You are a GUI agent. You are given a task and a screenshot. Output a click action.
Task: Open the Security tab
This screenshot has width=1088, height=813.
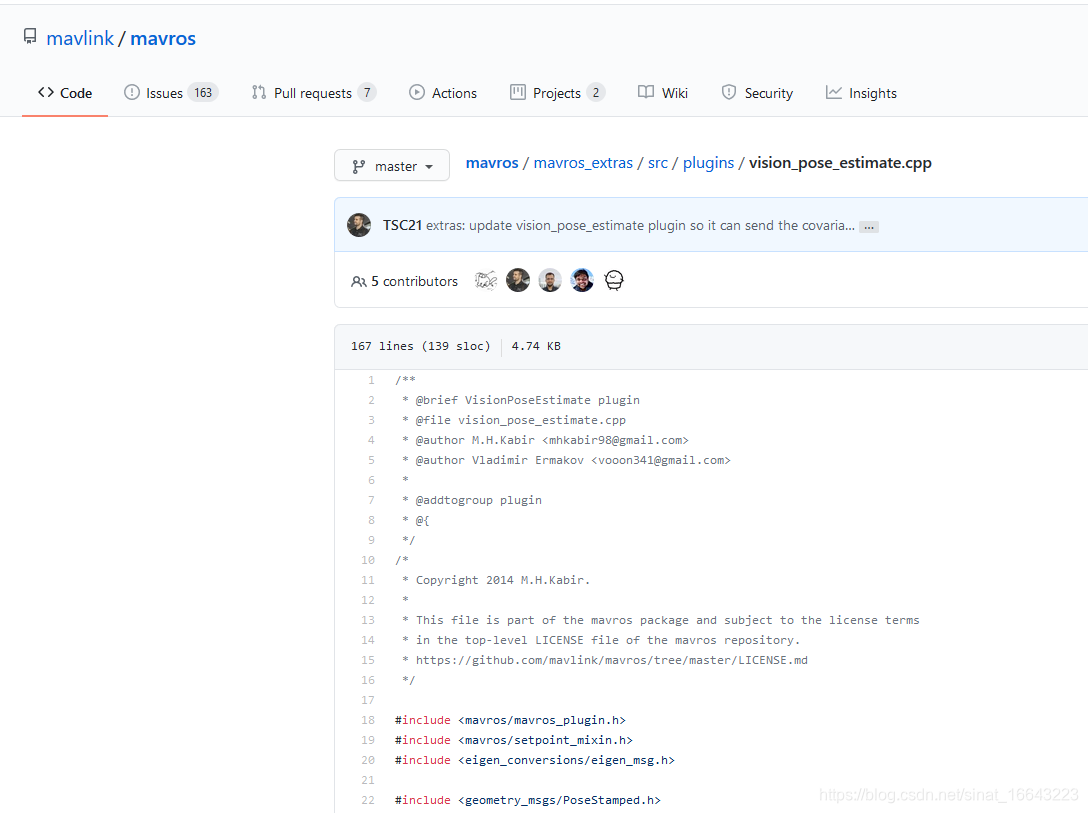pos(757,93)
